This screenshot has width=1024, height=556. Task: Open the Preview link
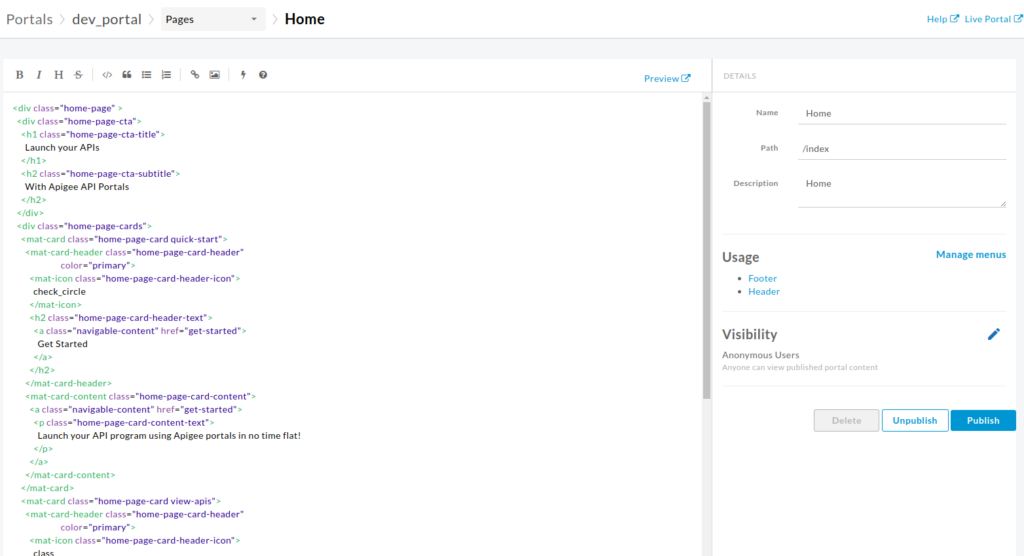666,79
